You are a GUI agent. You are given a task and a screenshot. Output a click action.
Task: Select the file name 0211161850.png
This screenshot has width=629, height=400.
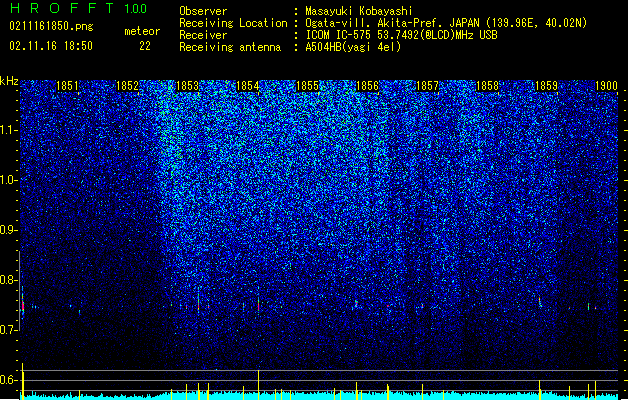tap(51, 27)
